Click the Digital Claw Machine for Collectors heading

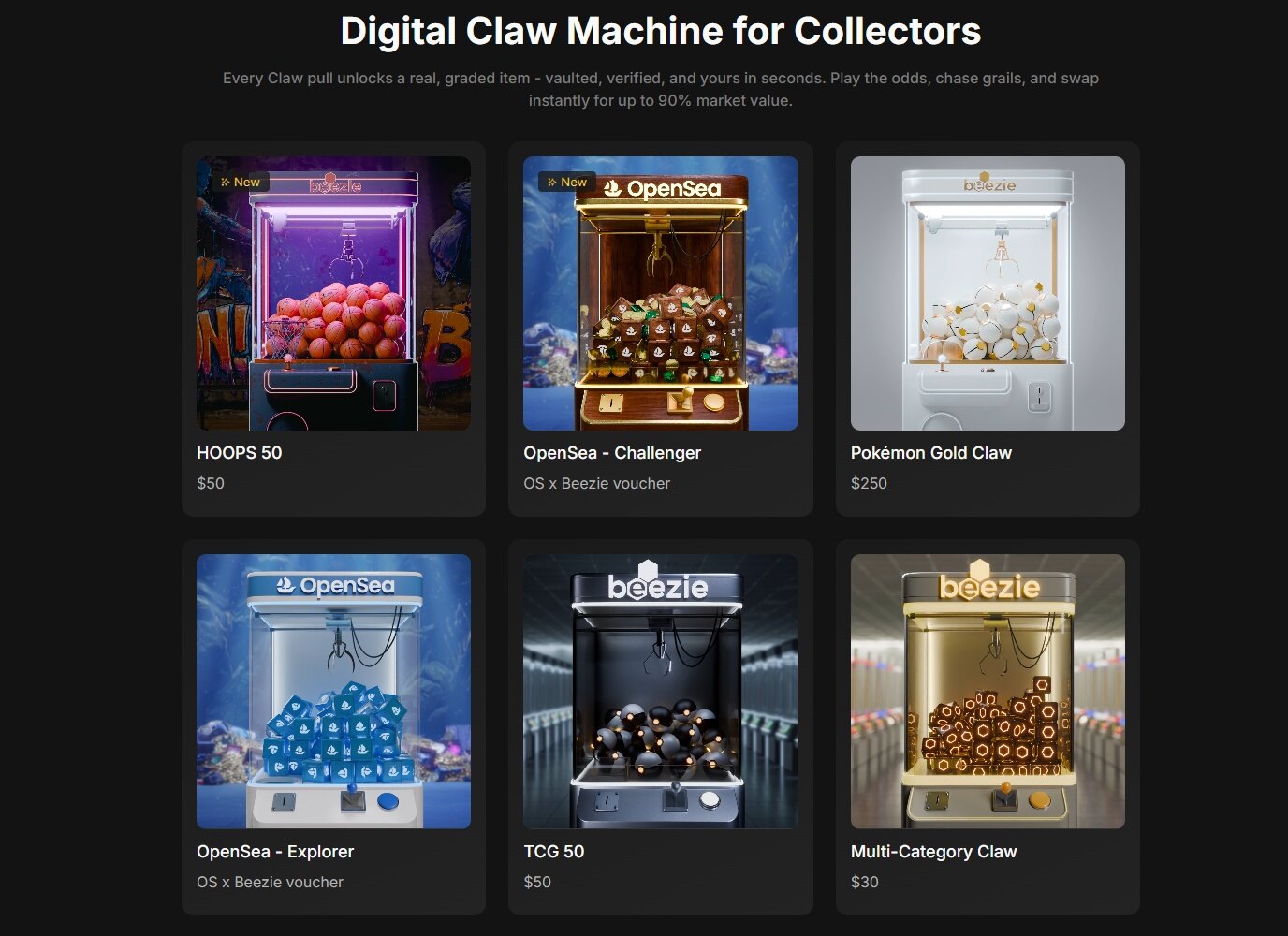pyautogui.click(x=661, y=31)
